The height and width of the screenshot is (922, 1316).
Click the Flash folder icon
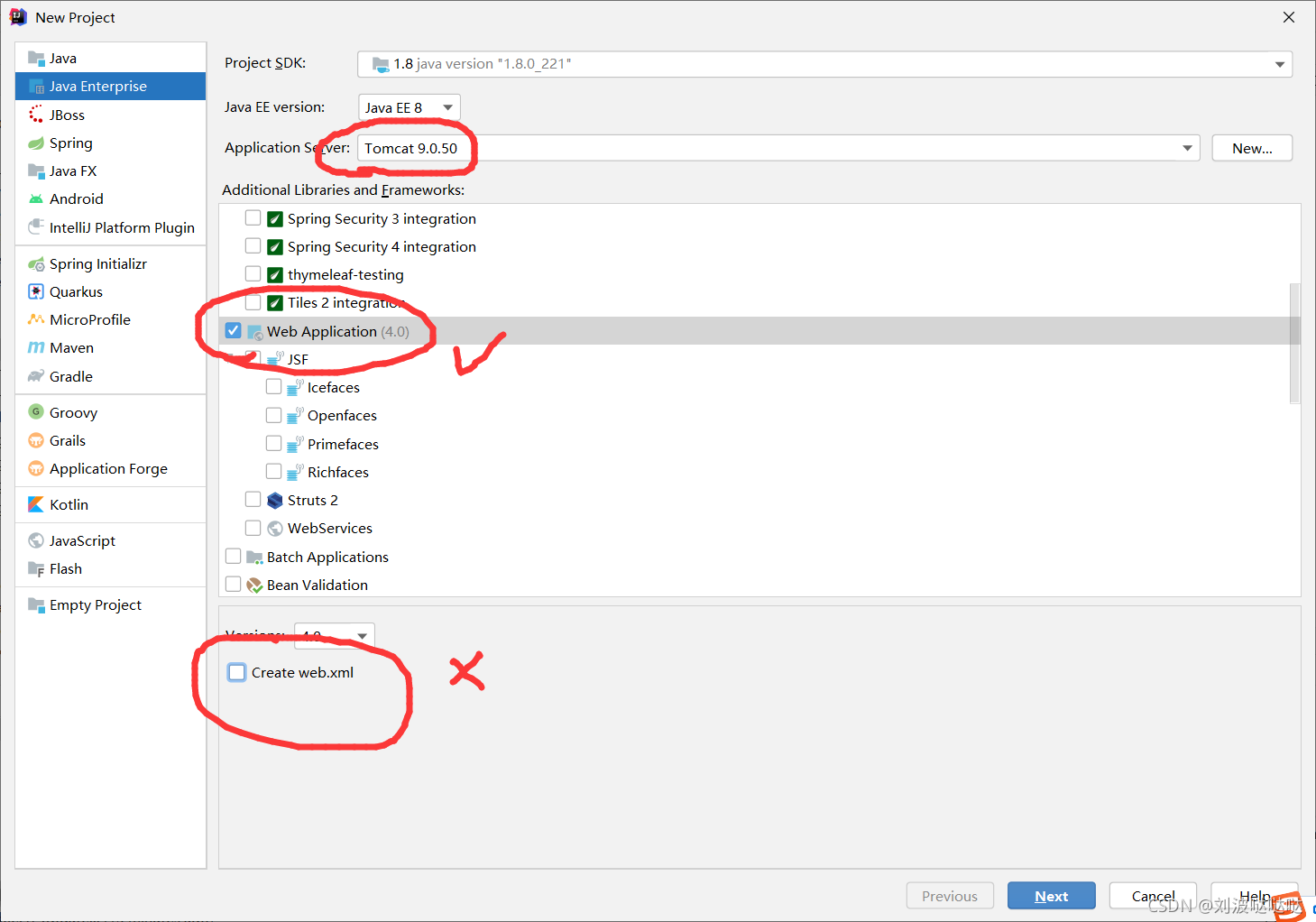[36, 569]
